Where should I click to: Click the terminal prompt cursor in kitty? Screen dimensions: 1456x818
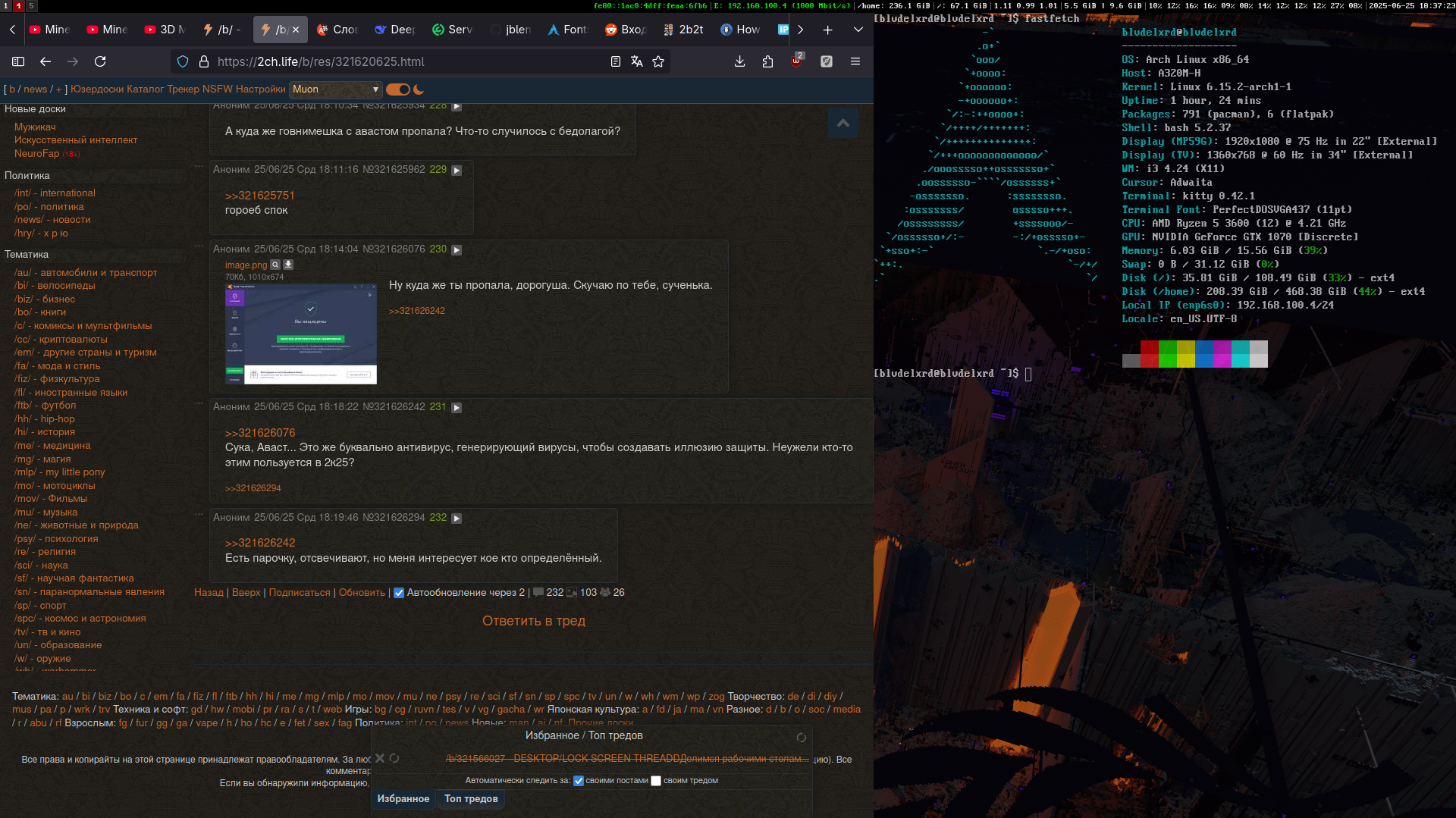(1028, 374)
